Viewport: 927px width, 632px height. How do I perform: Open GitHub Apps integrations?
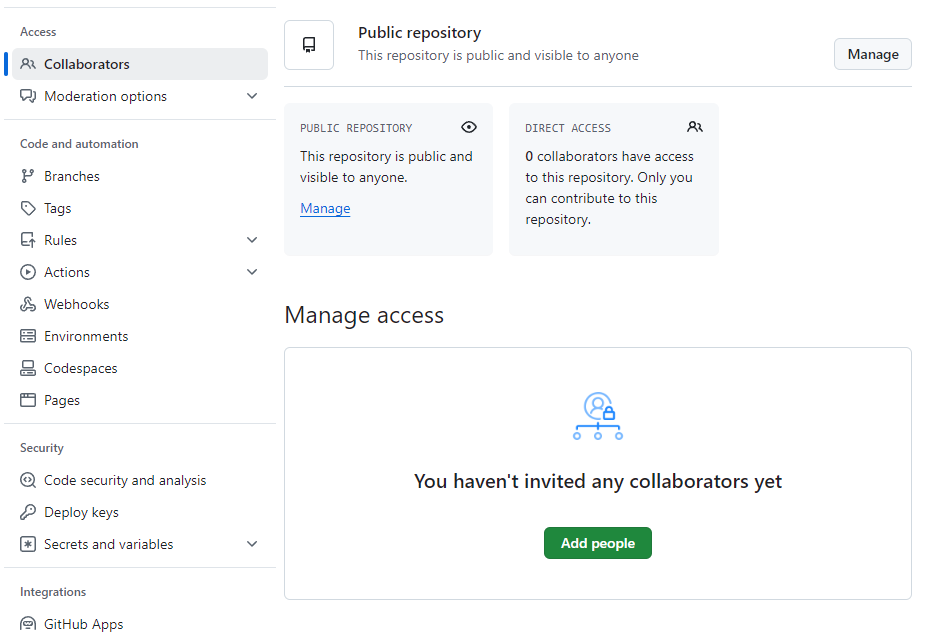pyautogui.click(x=140, y=624)
